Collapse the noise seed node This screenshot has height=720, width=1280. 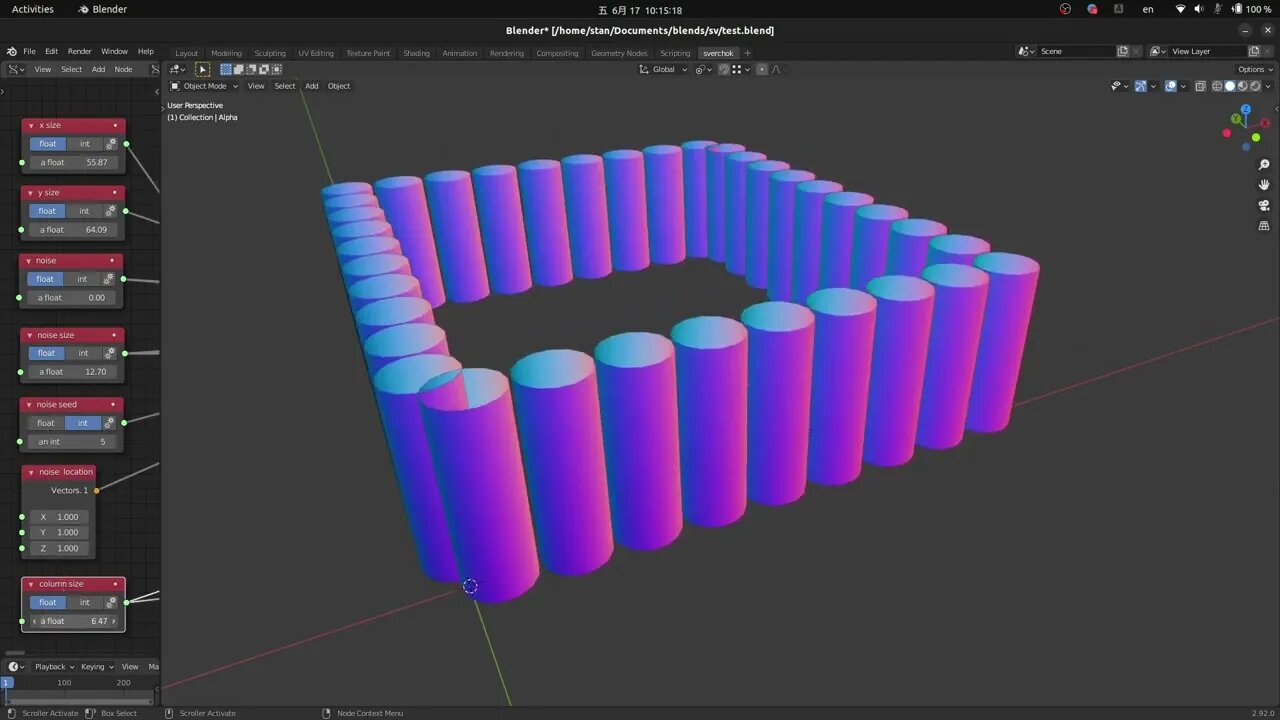click(30, 405)
